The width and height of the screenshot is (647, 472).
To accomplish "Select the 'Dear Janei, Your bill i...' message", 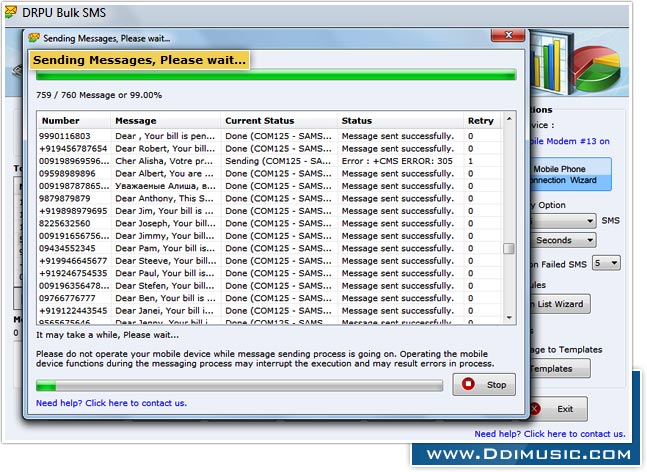I will point(165,311).
